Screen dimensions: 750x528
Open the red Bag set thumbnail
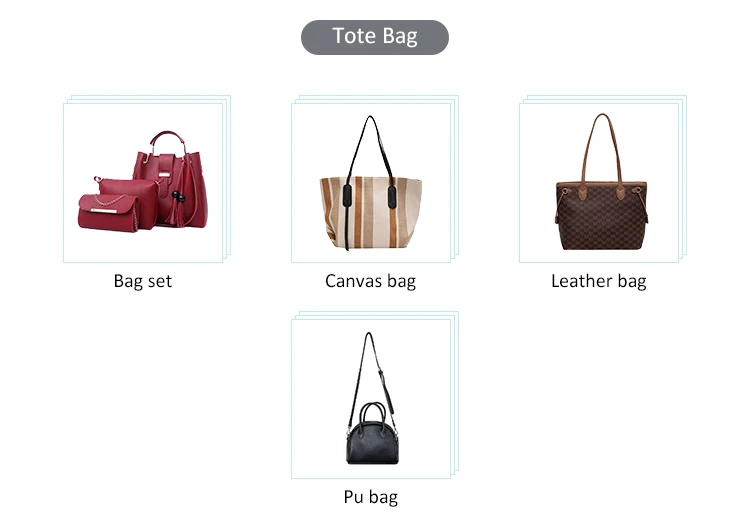(143, 183)
